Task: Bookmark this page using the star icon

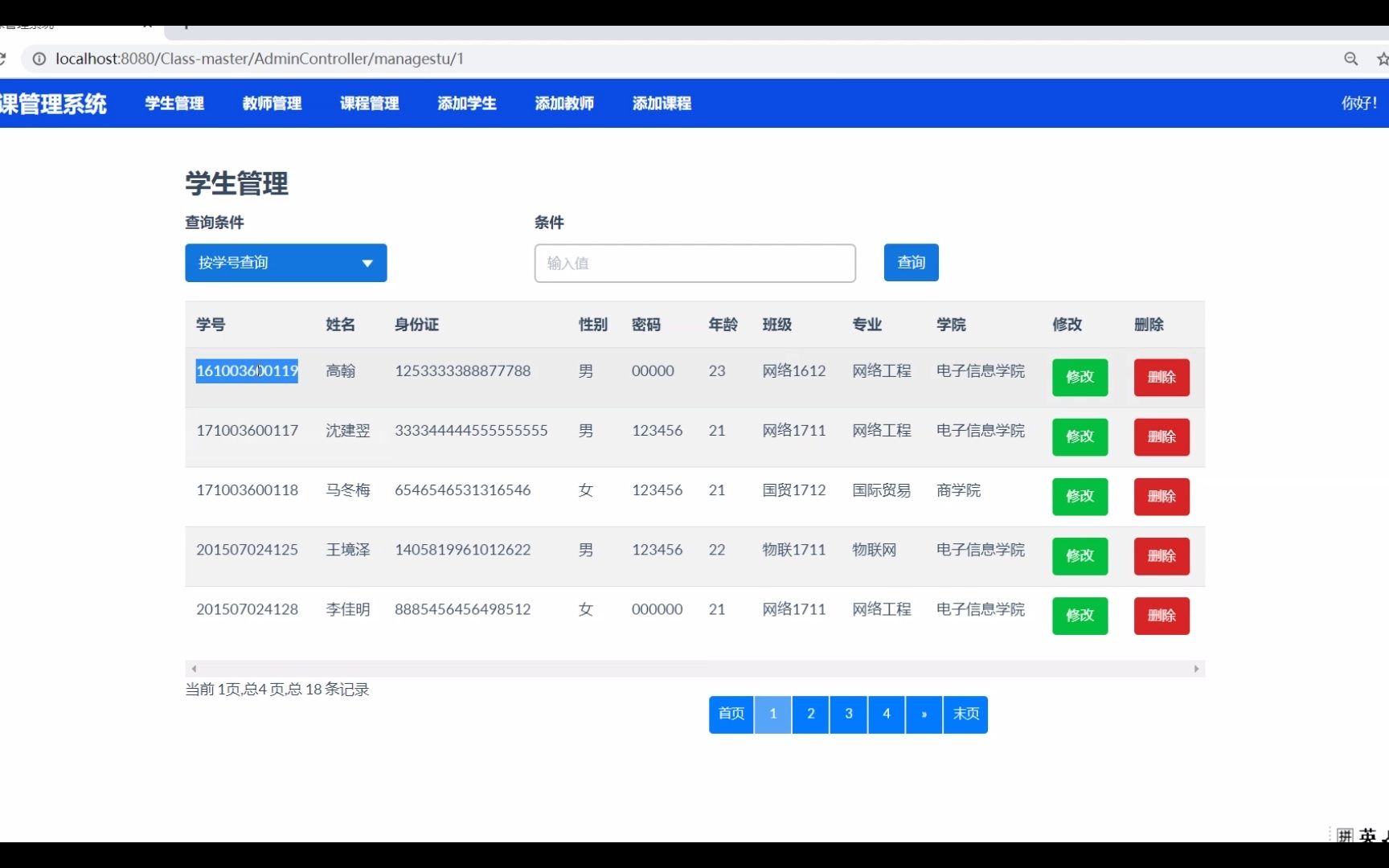Action: pos(1383,59)
